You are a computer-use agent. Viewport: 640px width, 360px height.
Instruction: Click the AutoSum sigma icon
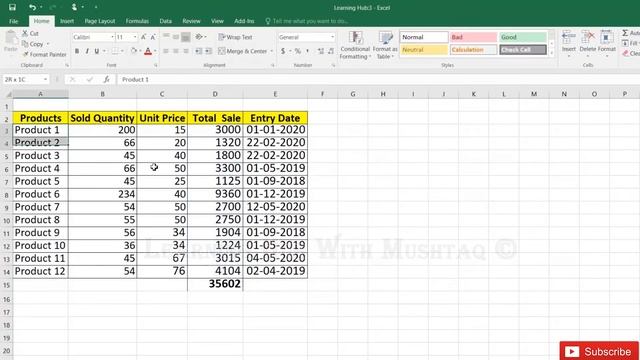[625, 33]
